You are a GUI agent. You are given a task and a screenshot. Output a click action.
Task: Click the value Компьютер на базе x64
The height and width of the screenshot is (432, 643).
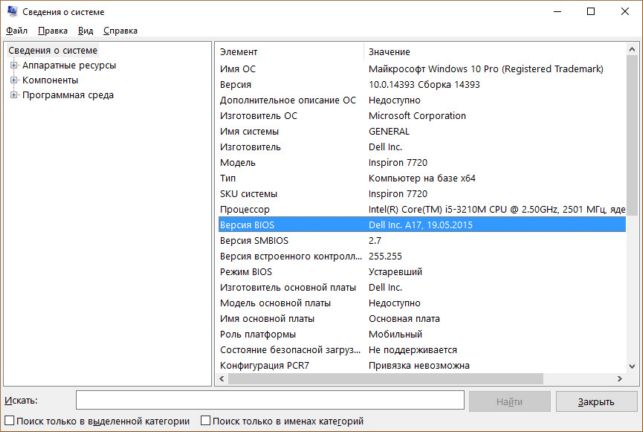point(422,178)
